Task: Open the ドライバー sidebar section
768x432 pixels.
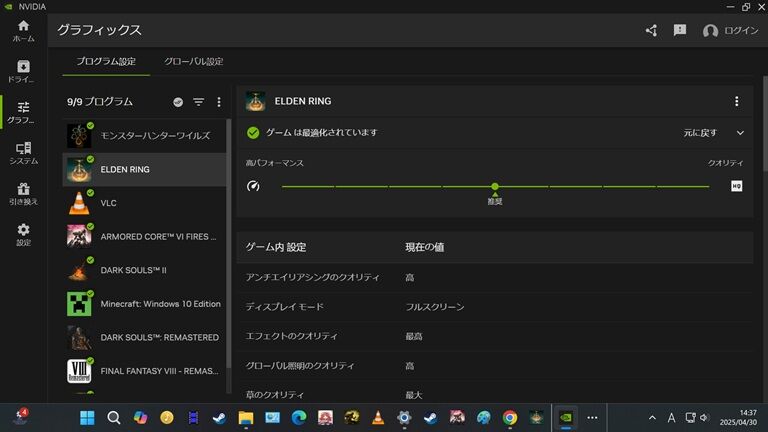Action: pyautogui.click(x=24, y=72)
